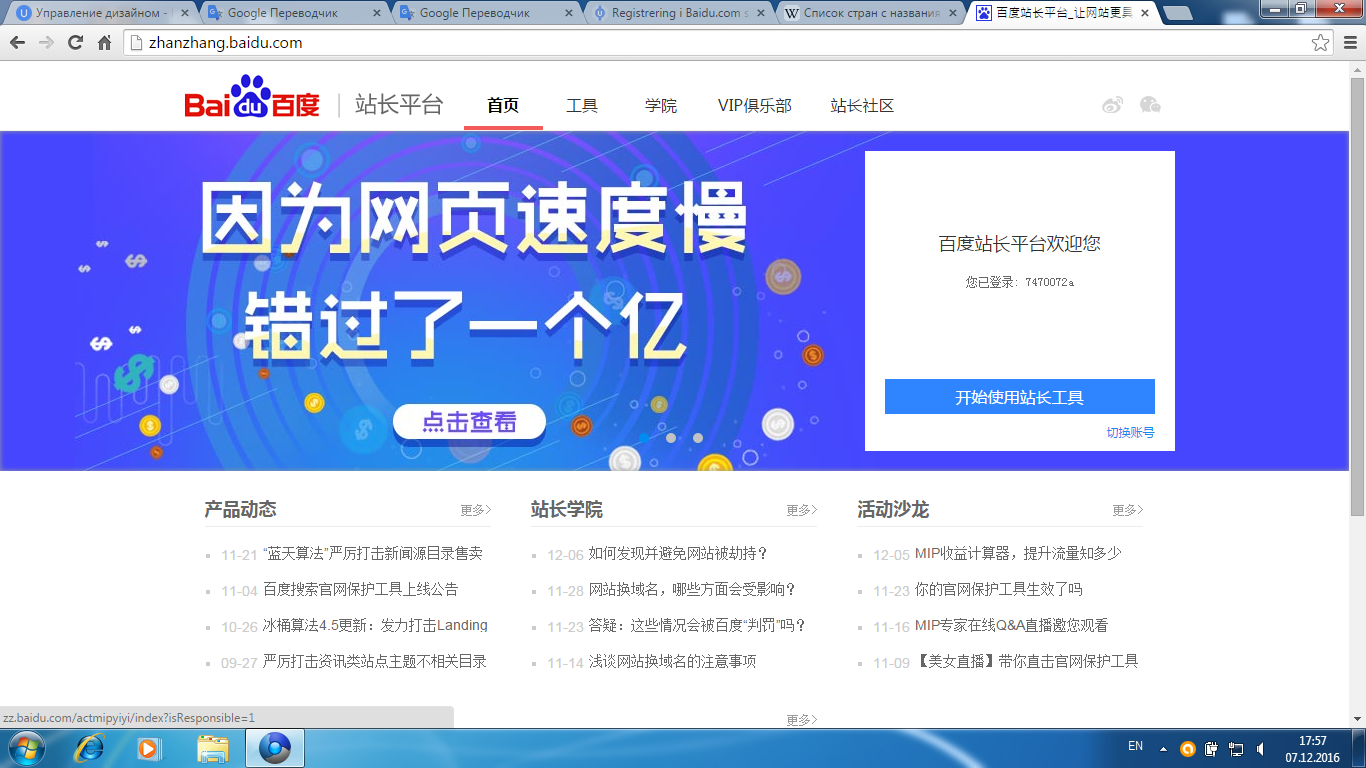Click the 点击查看 banner button
Image resolution: width=1366 pixels, height=768 pixels.
click(469, 422)
